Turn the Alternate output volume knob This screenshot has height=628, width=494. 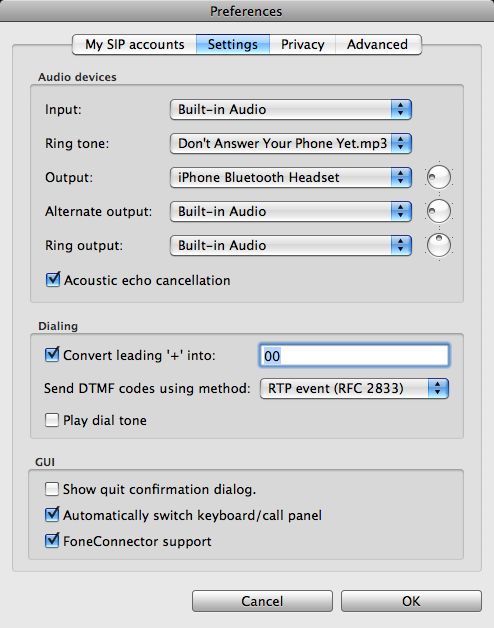(439, 211)
